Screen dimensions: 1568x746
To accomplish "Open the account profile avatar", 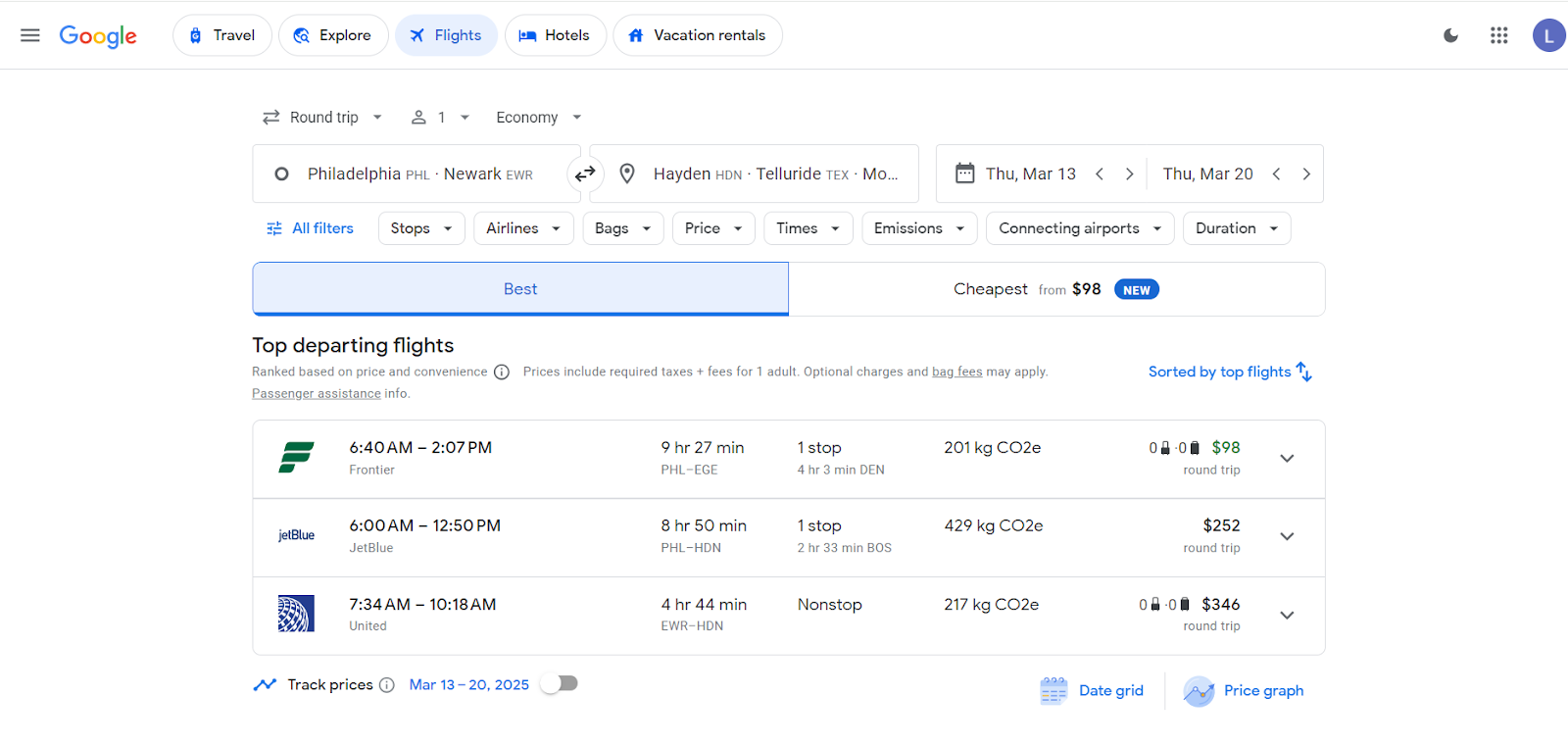I will (1549, 35).
